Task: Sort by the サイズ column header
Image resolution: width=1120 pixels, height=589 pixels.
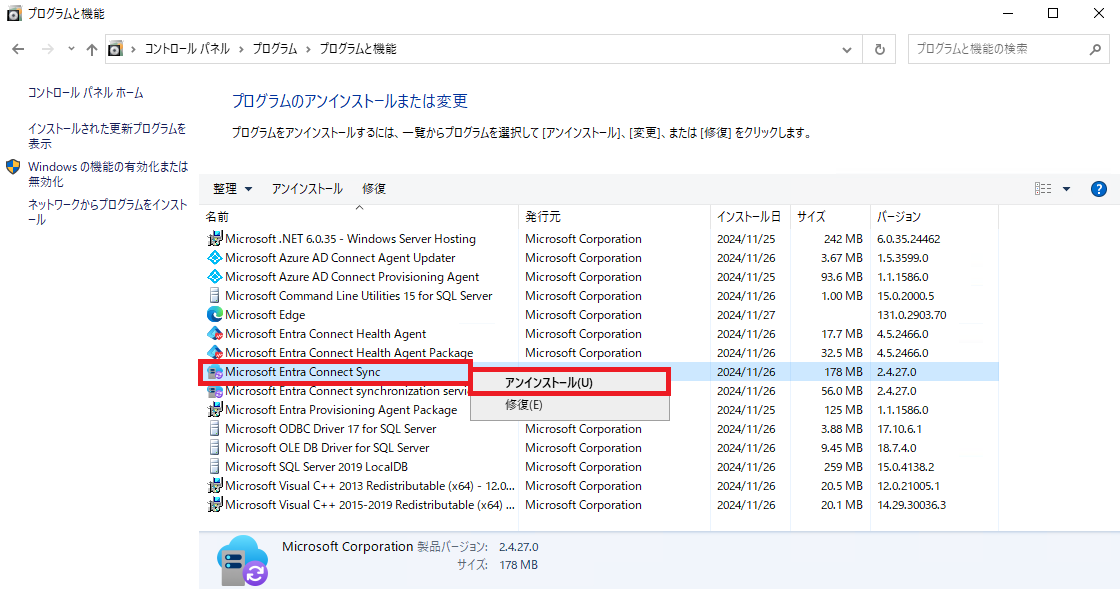Action: (x=830, y=216)
